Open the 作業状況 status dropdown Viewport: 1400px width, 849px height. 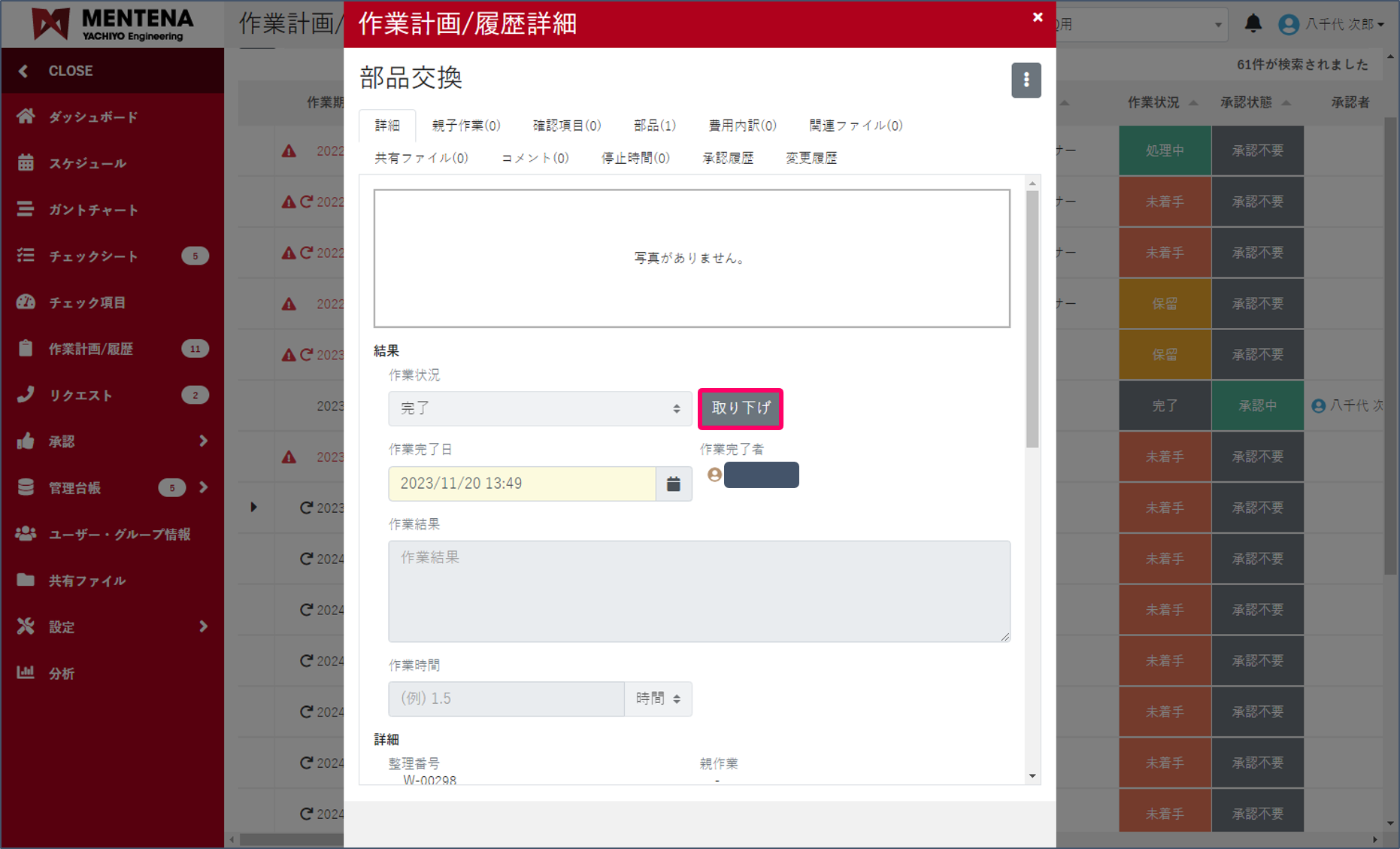539,408
